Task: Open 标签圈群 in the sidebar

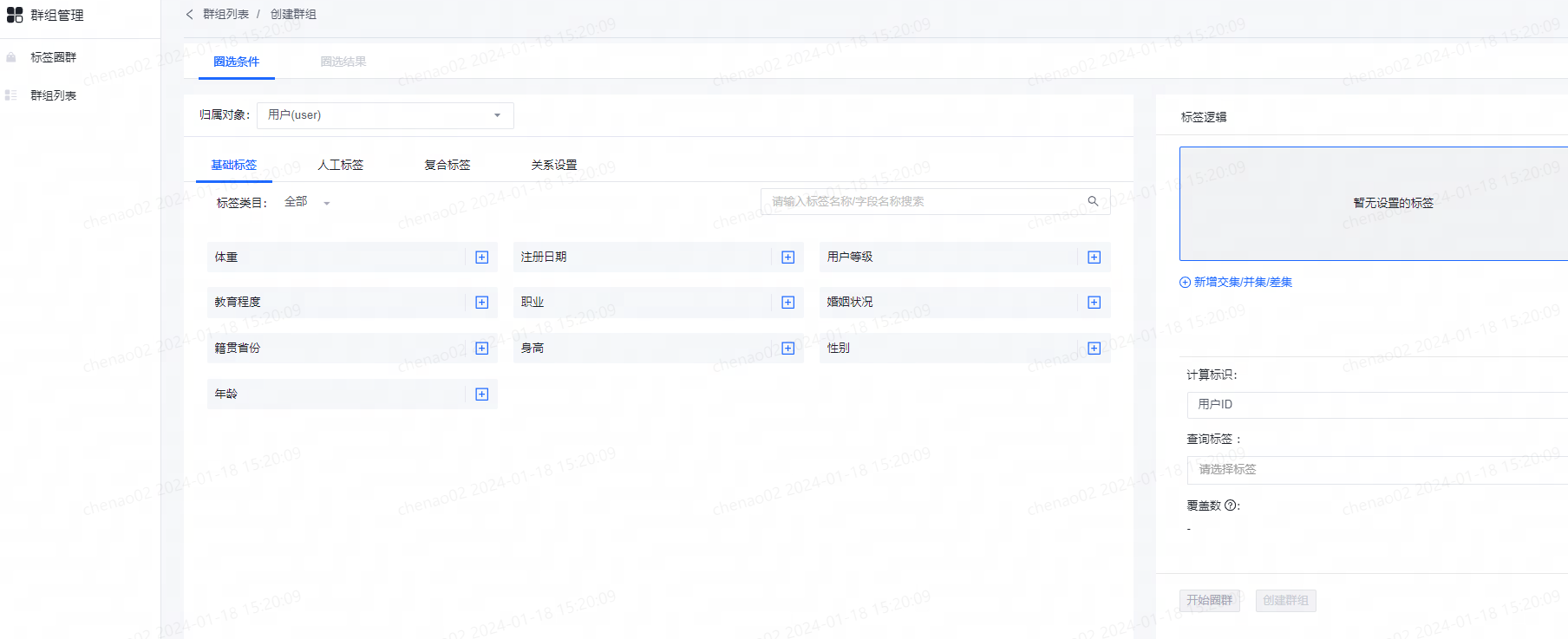Action: pyautogui.click(x=54, y=57)
